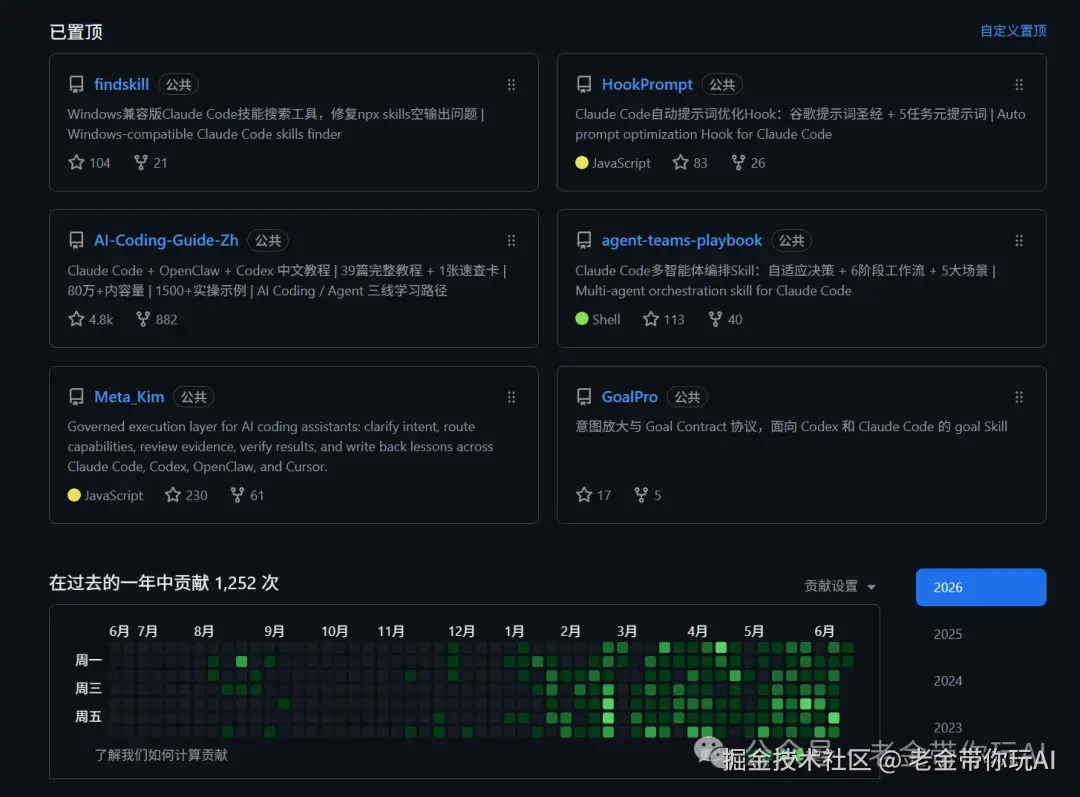View GoalPro's 5 forks

(x=647, y=495)
